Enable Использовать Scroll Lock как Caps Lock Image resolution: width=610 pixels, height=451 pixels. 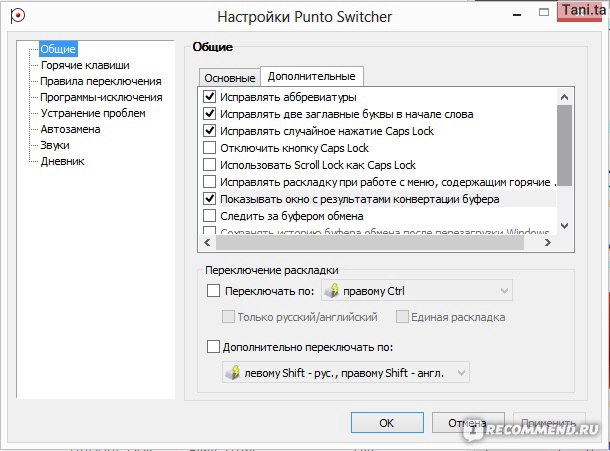(209, 165)
